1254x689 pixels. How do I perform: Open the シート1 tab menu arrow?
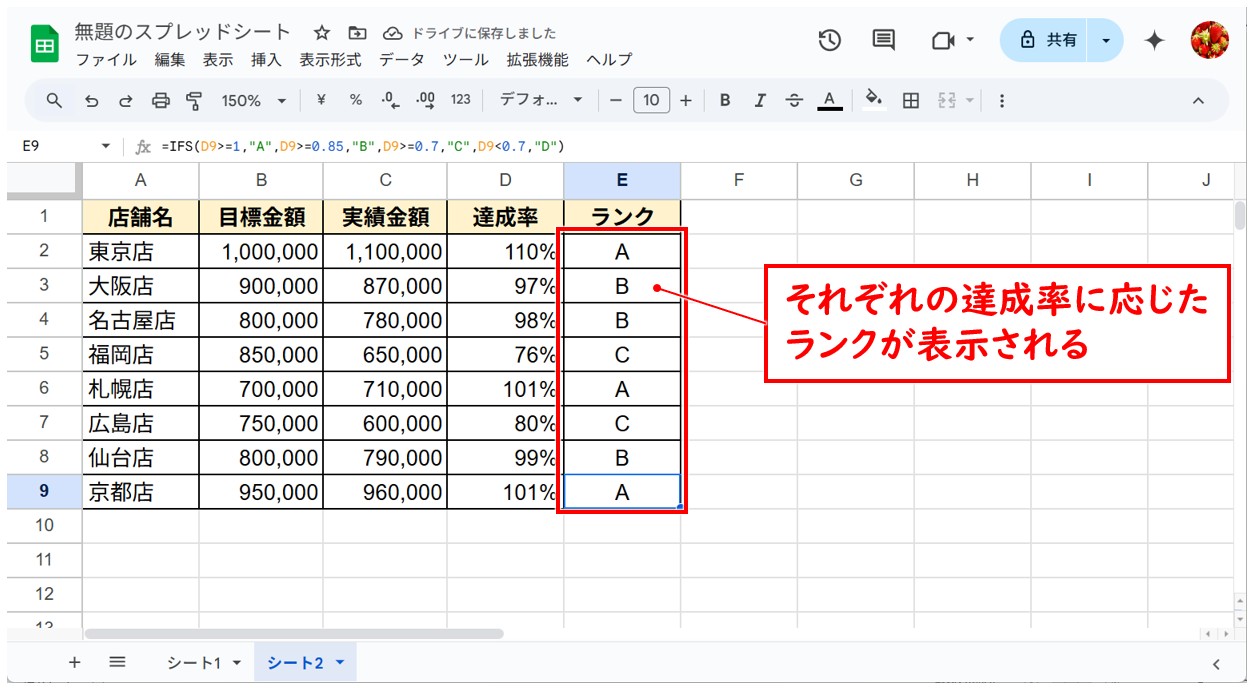pyautogui.click(x=237, y=663)
